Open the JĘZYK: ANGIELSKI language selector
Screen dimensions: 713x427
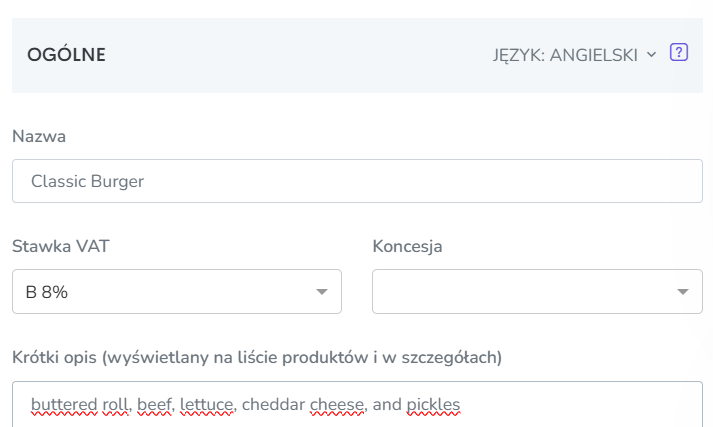click(575, 55)
